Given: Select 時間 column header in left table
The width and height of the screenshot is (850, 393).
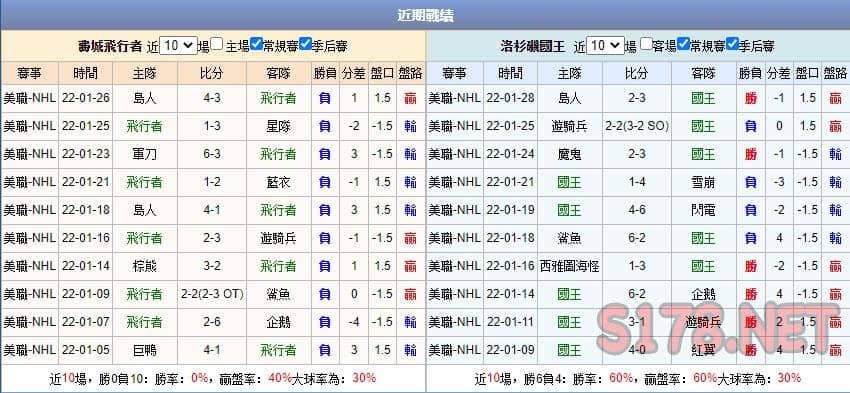Looking at the screenshot, I should [86, 73].
